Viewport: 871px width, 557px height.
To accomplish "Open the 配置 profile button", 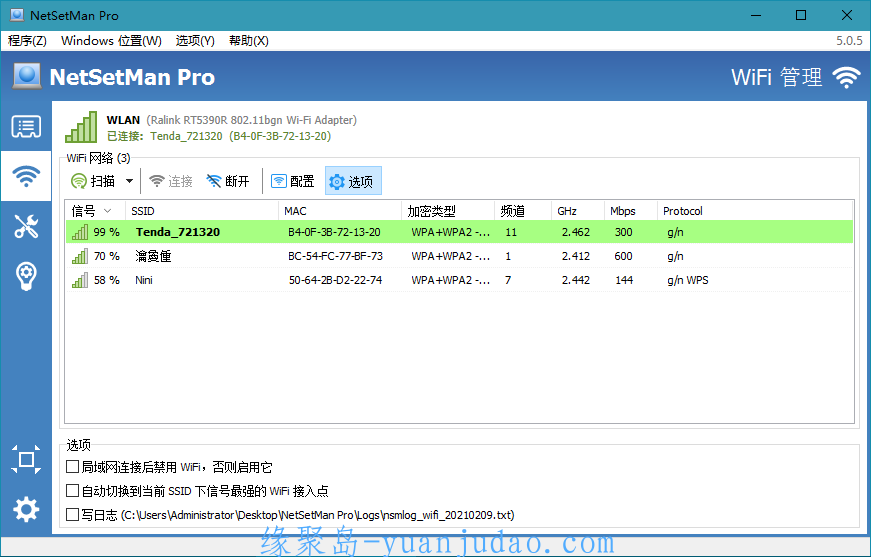I will 292,181.
